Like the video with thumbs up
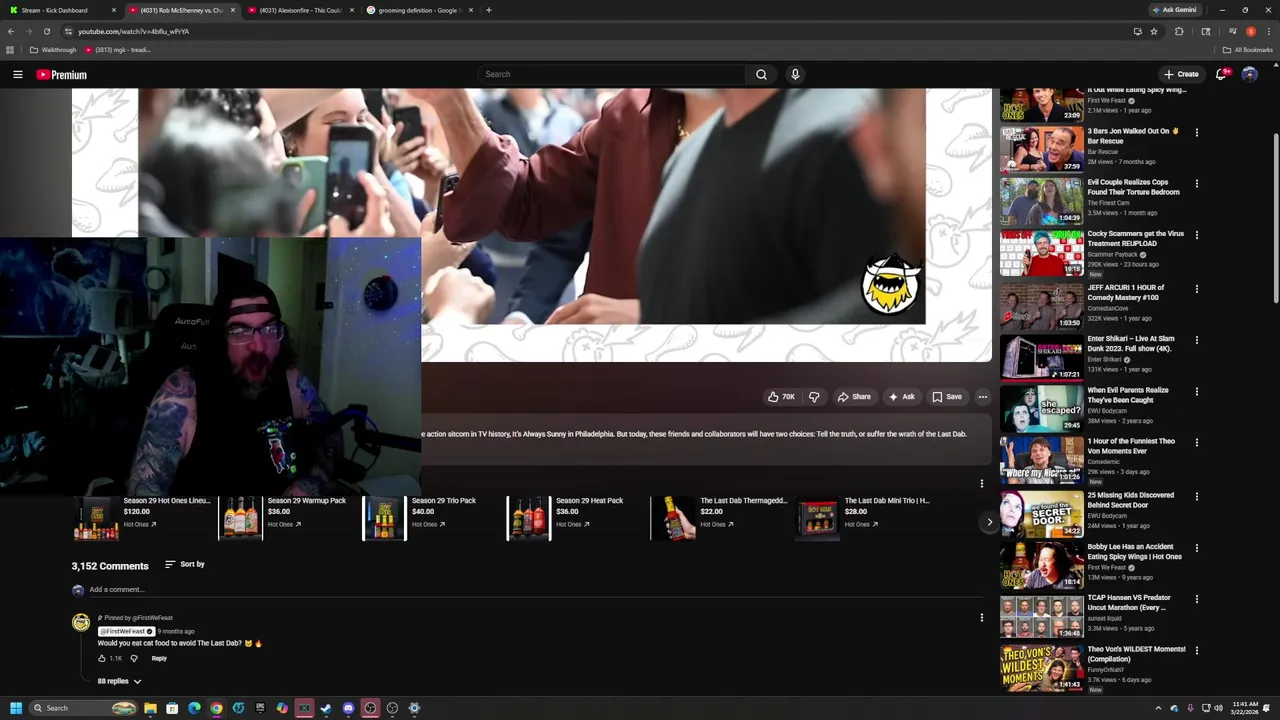This screenshot has height=720, width=1280. click(x=781, y=397)
